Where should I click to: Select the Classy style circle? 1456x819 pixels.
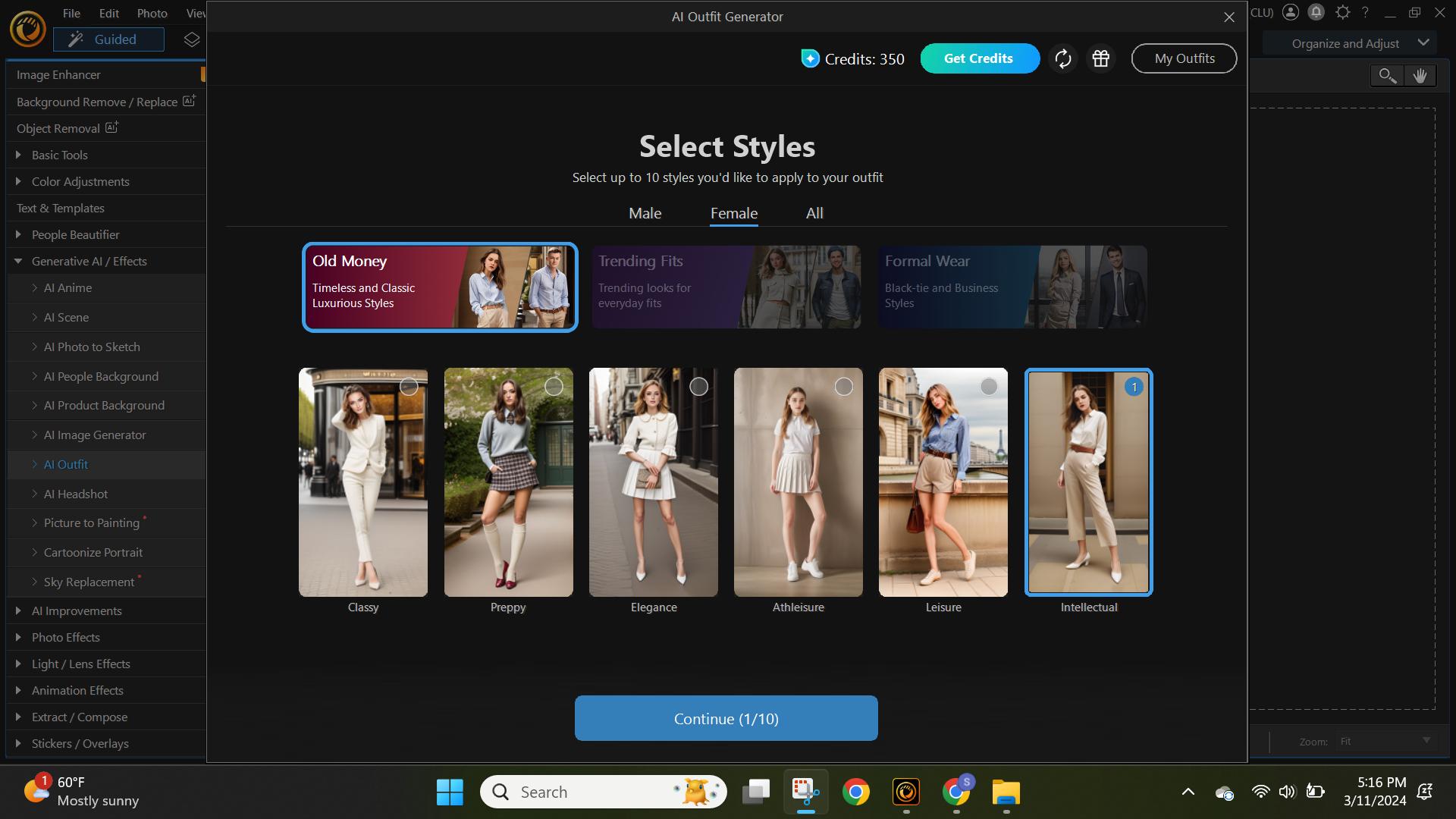tap(409, 387)
